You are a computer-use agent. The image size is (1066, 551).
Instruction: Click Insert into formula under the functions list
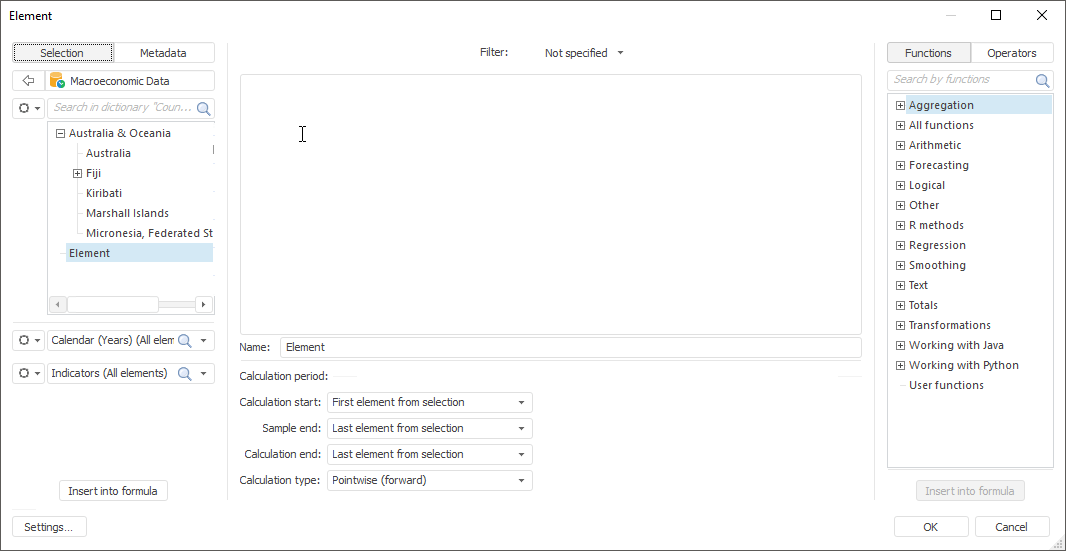click(x=969, y=491)
